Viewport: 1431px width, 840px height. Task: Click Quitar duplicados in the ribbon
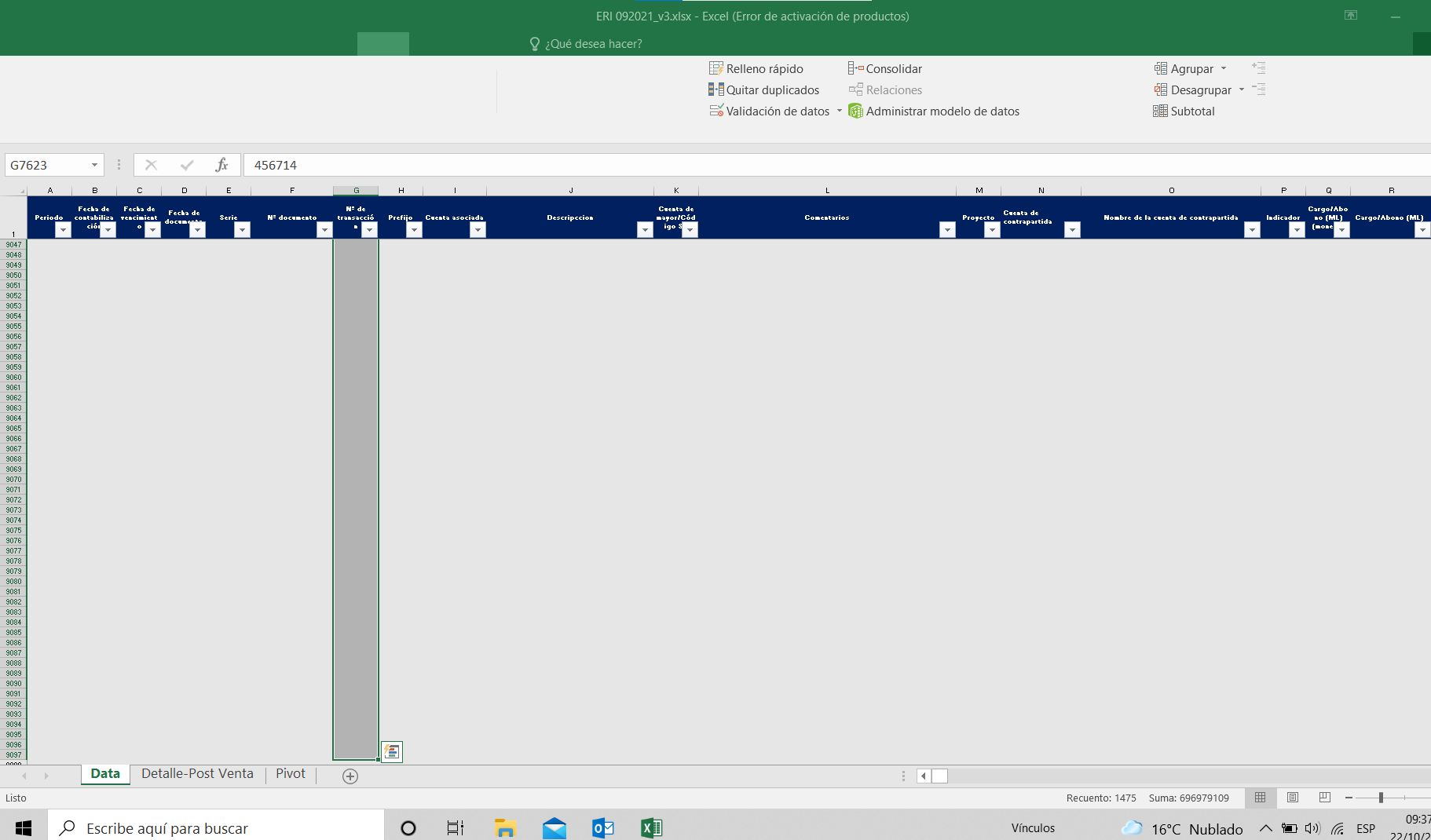pyautogui.click(x=763, y=90)
